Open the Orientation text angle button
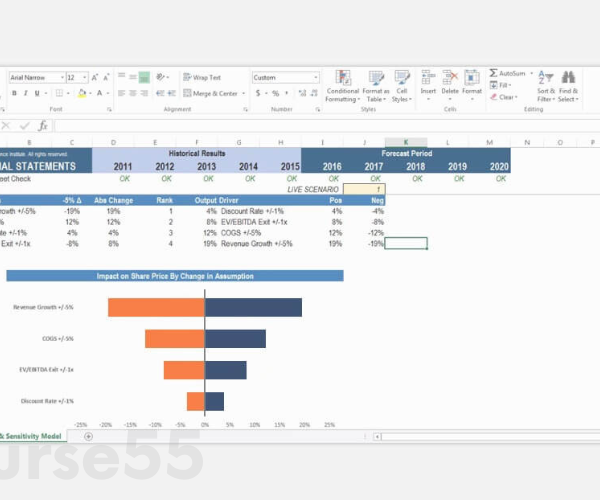600x500 pixels. tap(161, 77)
